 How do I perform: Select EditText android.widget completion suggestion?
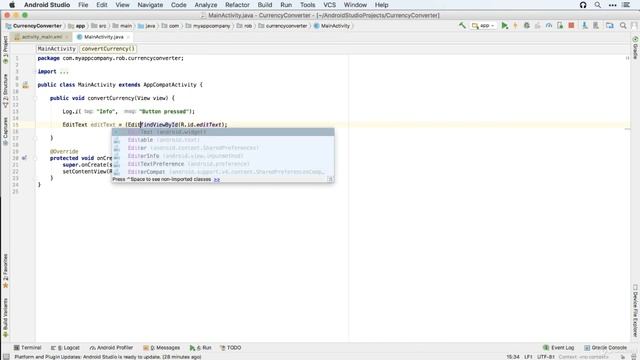(223, 132)
